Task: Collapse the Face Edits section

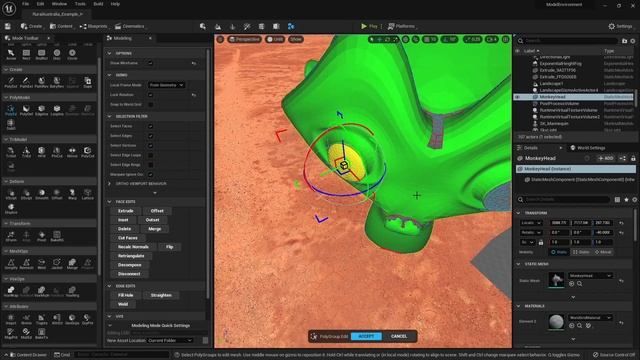Action: point(109,202)
